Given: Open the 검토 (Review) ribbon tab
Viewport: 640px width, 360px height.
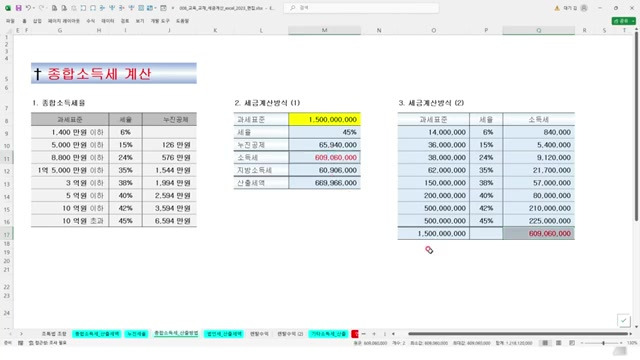Looking at the screenshot, I should pos(125,21).
